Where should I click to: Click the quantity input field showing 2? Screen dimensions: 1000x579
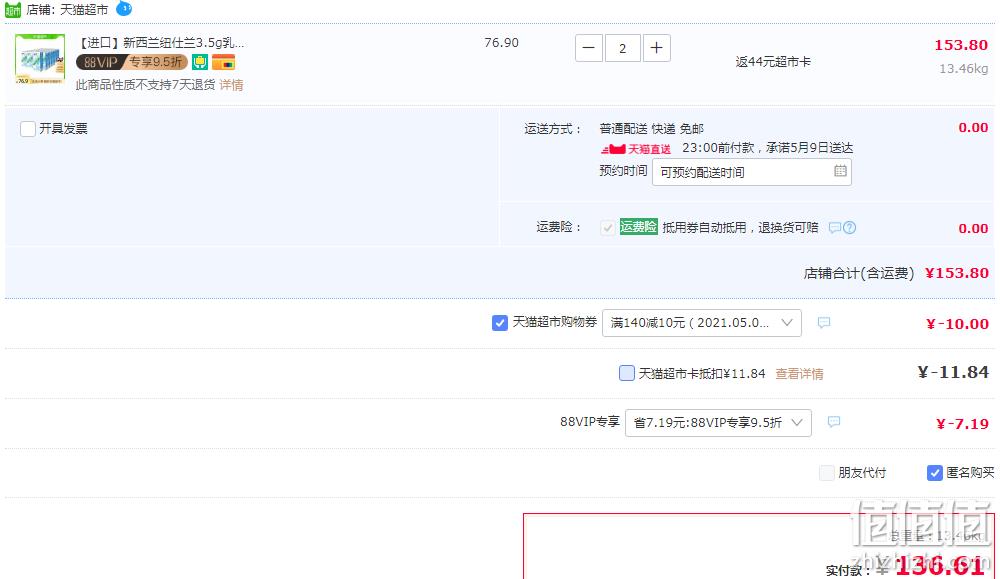(622, 48)
